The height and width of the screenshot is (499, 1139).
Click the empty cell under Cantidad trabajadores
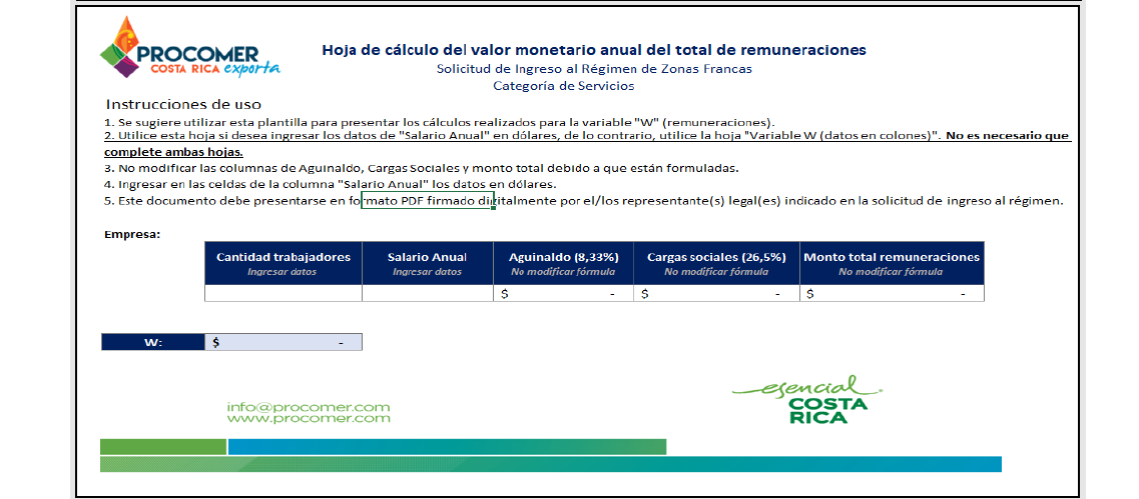283,294
